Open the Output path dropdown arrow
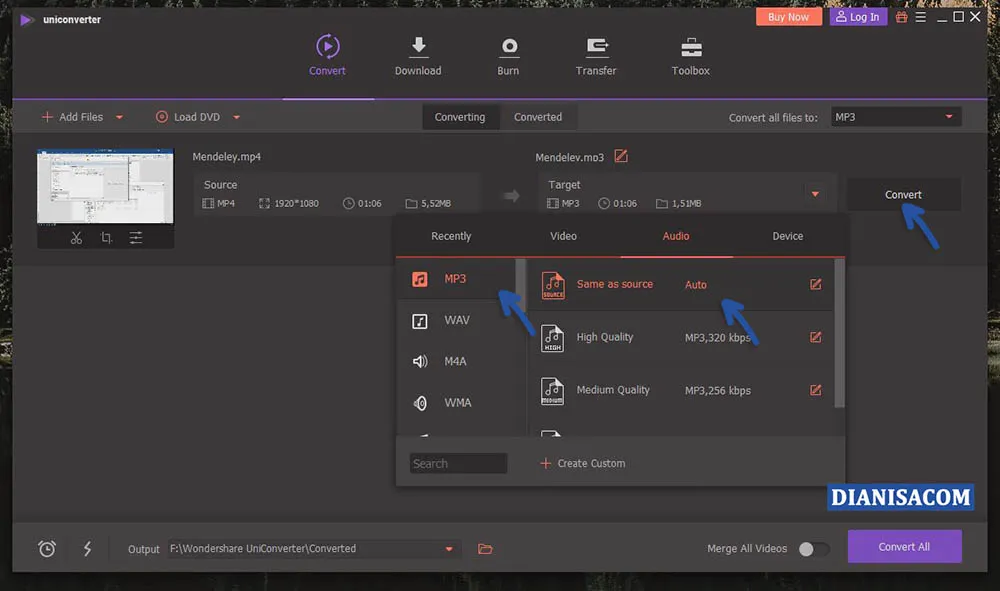Image resolution: width=1000 pixels, height=591 pixels. (x=448, y=549)
